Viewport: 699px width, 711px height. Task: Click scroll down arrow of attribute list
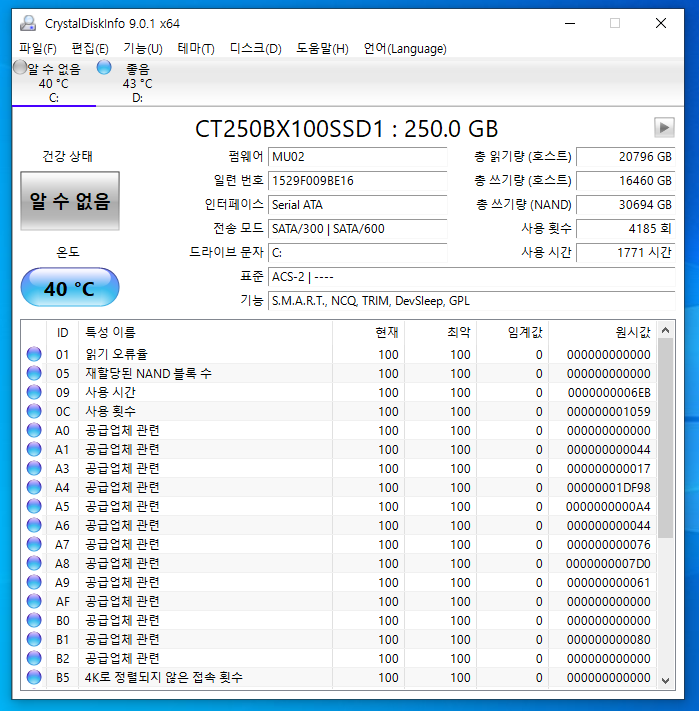coord(665,680)
